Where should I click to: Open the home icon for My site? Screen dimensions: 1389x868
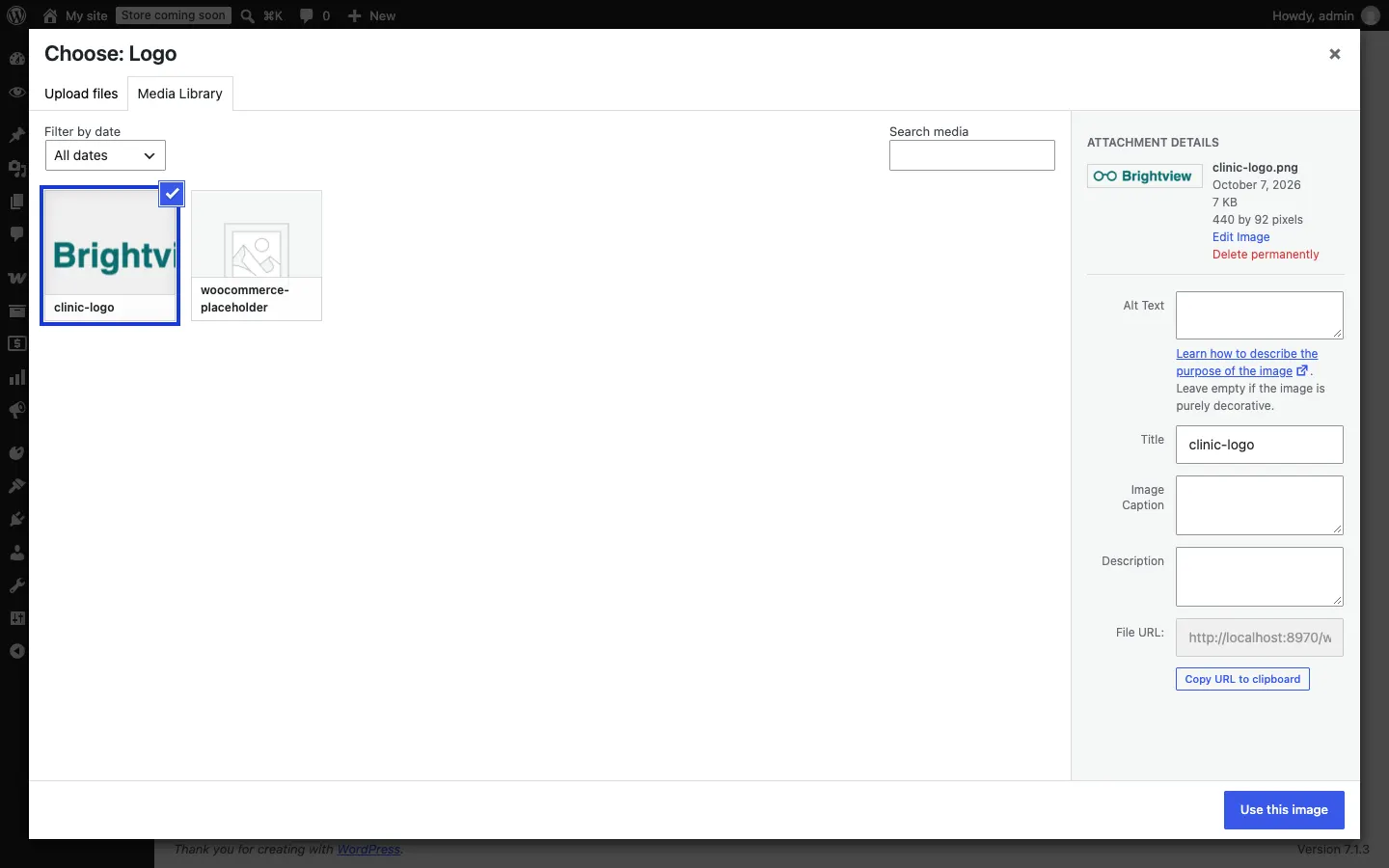[x=50, y=15]
